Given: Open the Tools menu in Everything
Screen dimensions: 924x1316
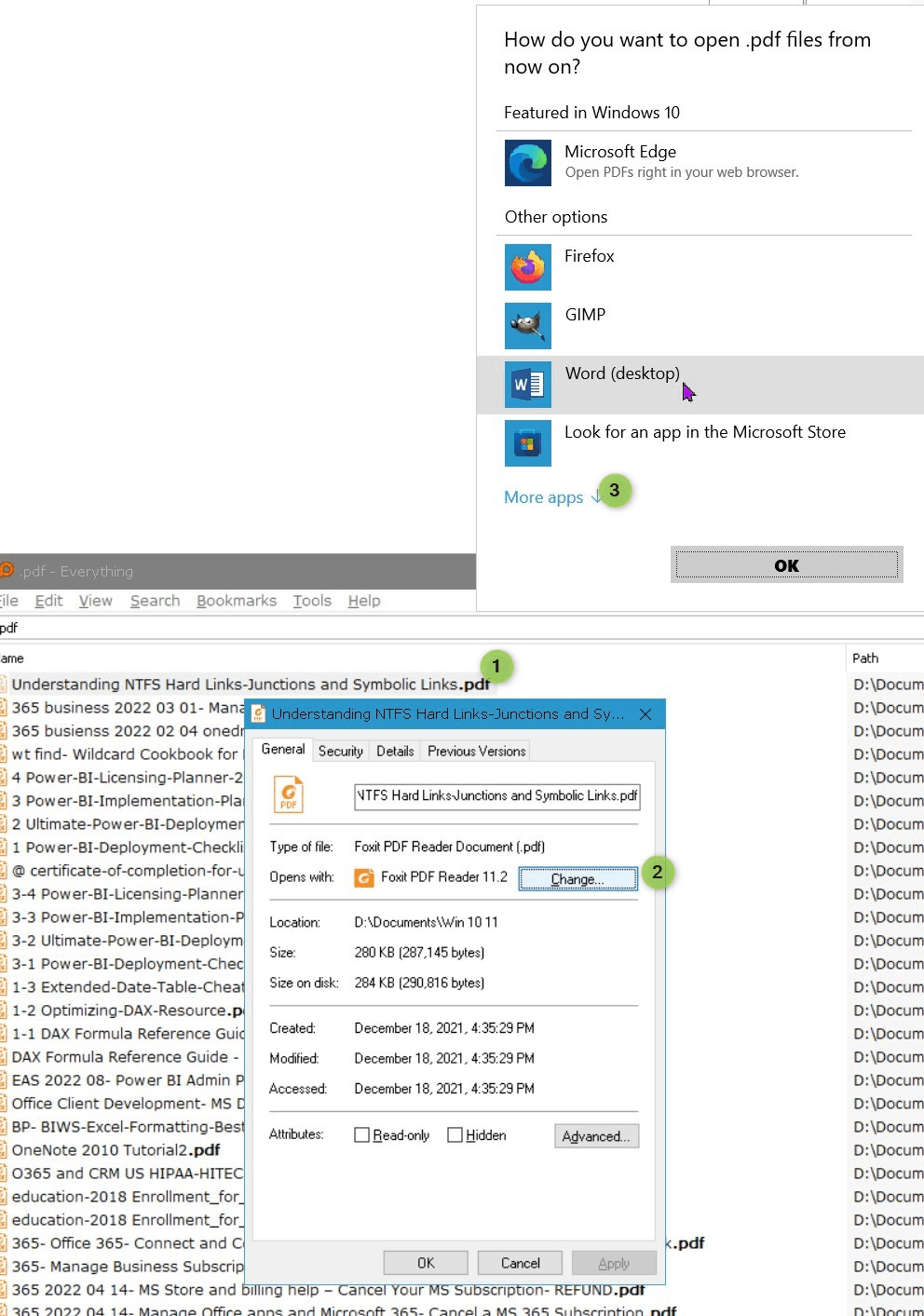Looking at the screenshot, I should click(312, 601).
